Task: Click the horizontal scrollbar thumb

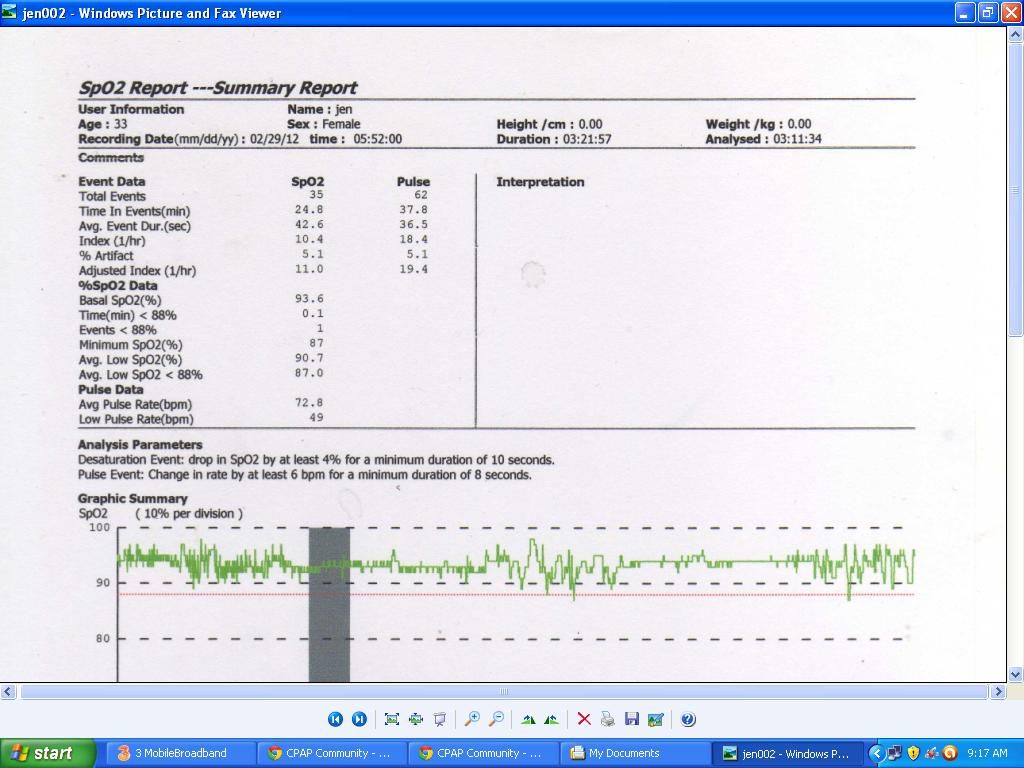Action: [x=504, y=691]
